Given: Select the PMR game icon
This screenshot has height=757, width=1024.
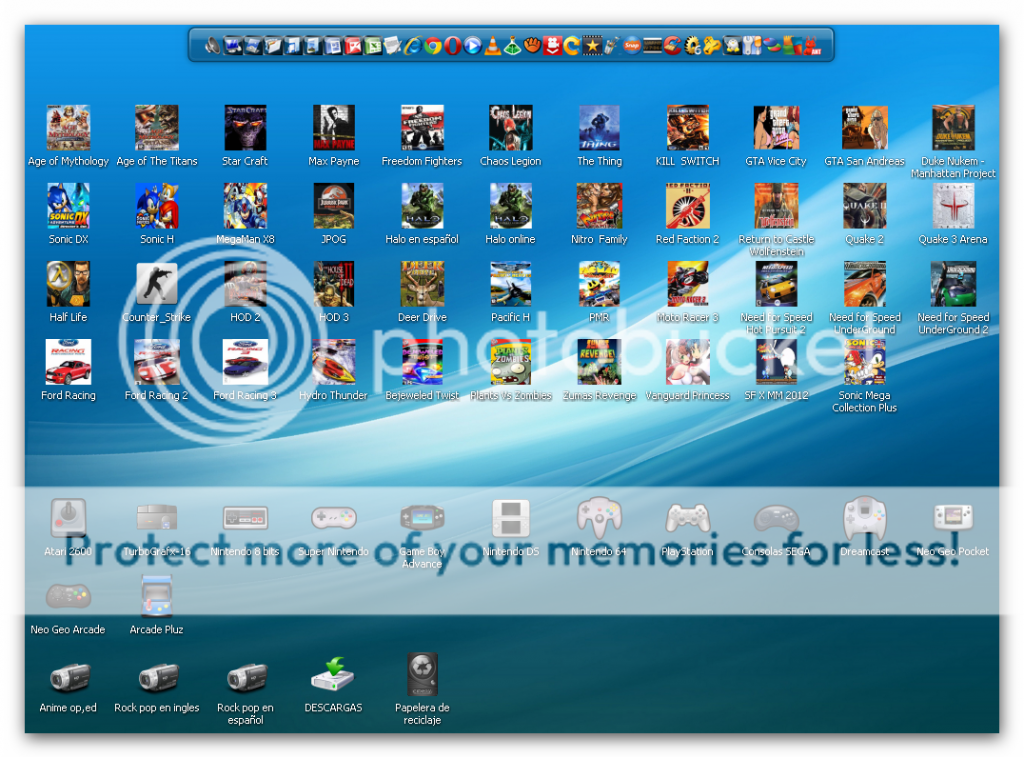Looking at the screenshot, I should pyautogui.click(x=600, y=284).
